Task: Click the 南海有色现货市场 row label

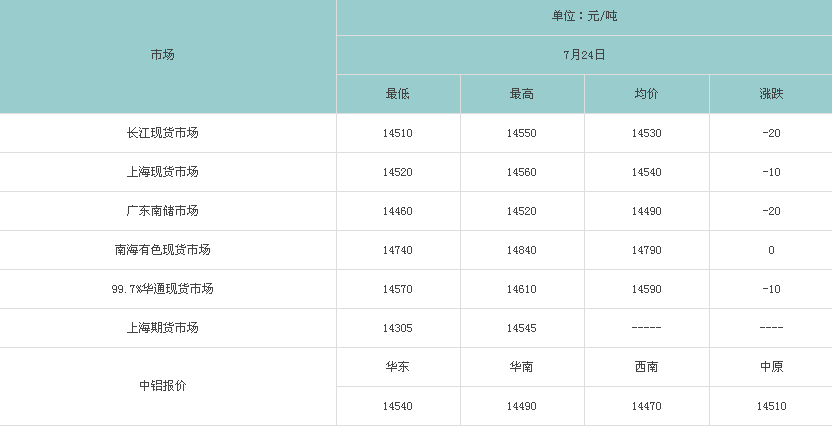Action: (162, 250)
